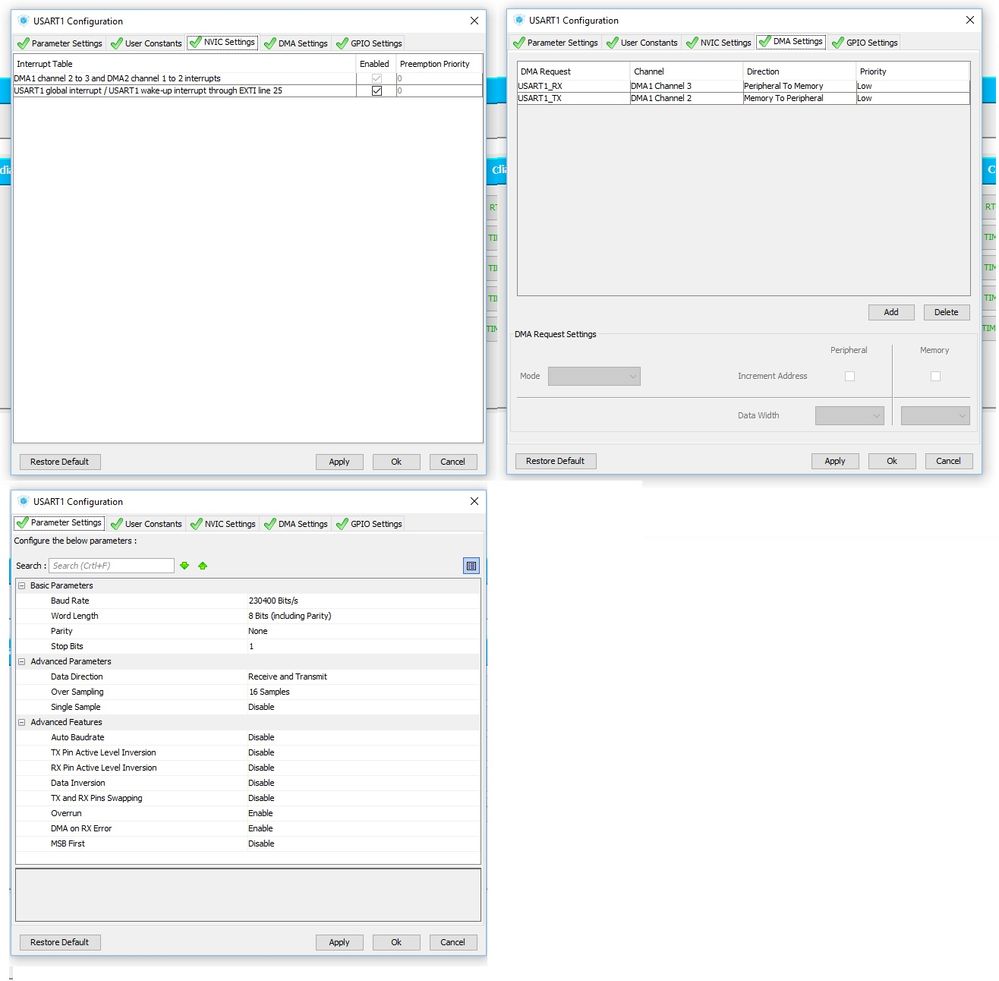Switch to NVIC Settings tab in the Parameter Settings window
The height and width of the screenshot is (981, 999).
point(223,524)
